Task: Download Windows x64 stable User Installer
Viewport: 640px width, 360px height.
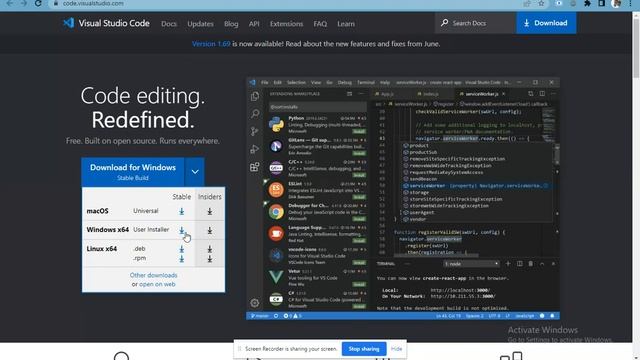Action: tap(182, 230)
